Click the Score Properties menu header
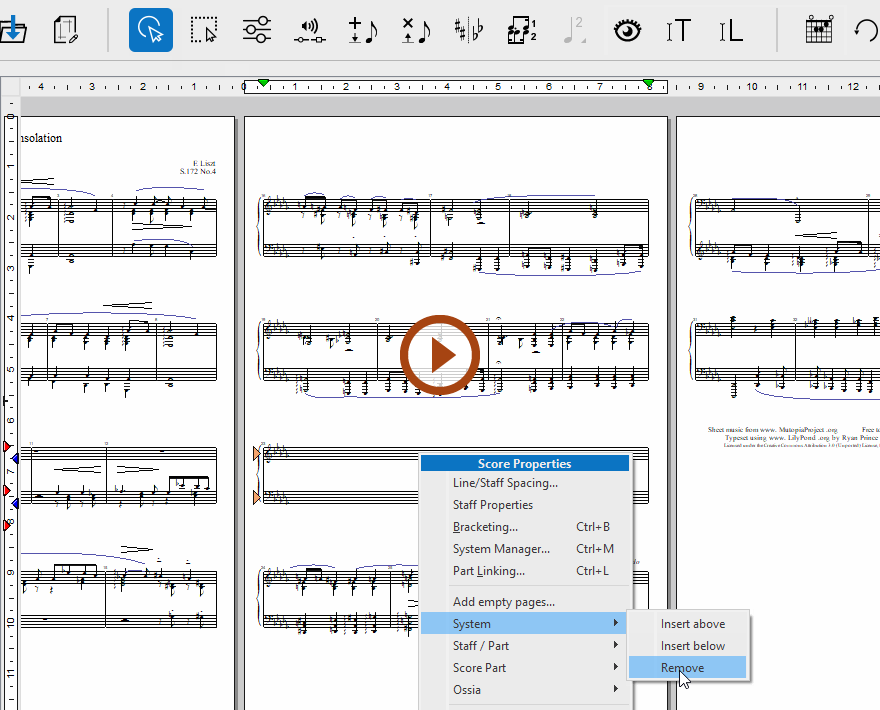Image resolution: width=880 pixels, height=710 pixels. click(525, 463)
